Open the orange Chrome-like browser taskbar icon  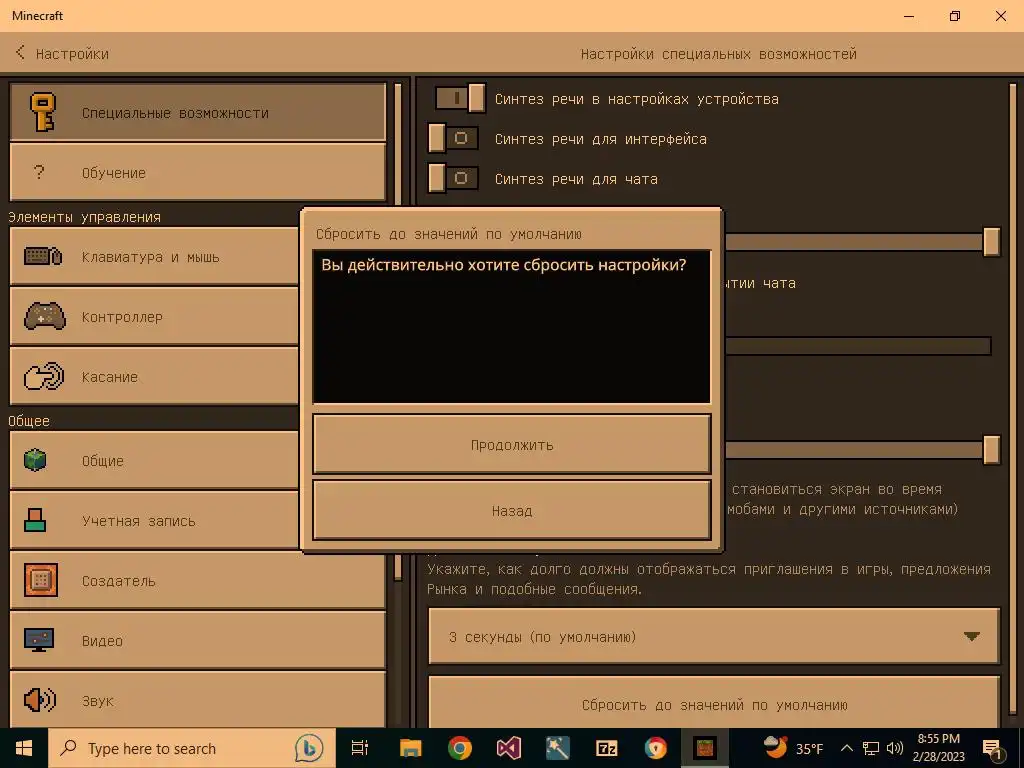[x=656, y=748]
